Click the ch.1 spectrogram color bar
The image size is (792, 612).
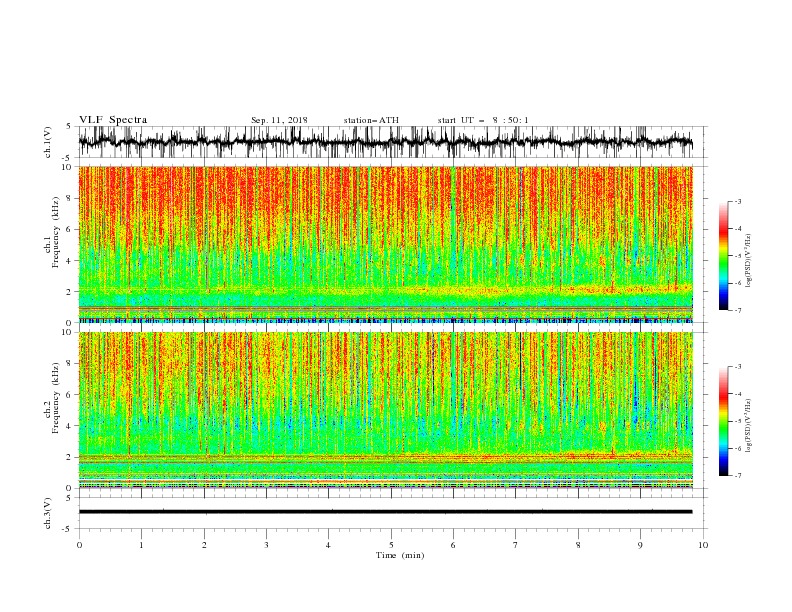(723, 255)
